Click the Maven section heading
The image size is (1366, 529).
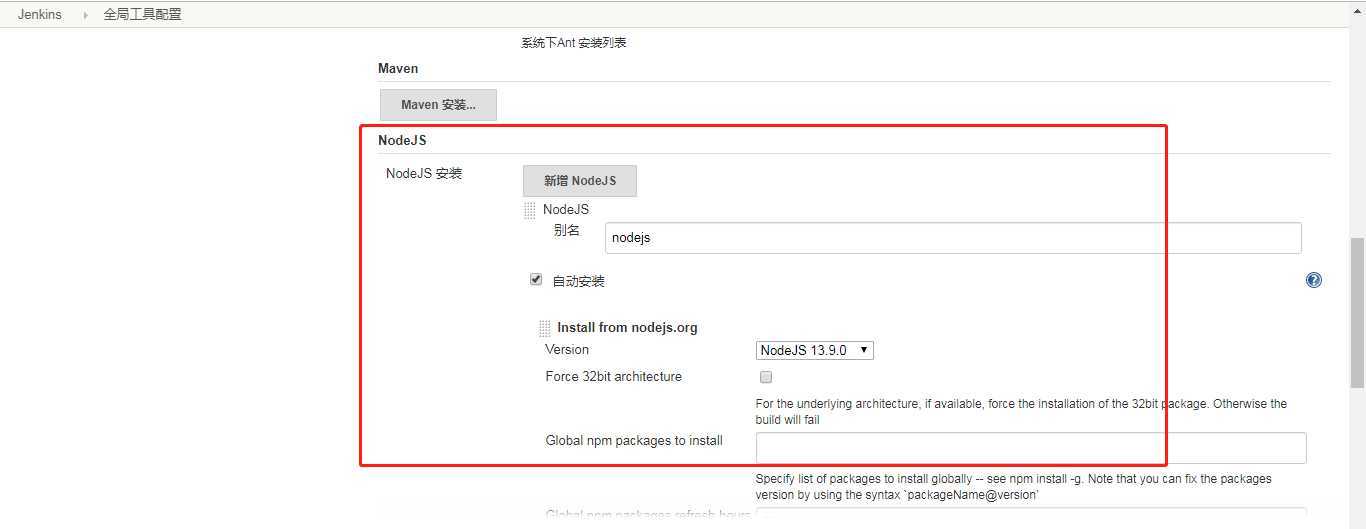tap(398, 68)
